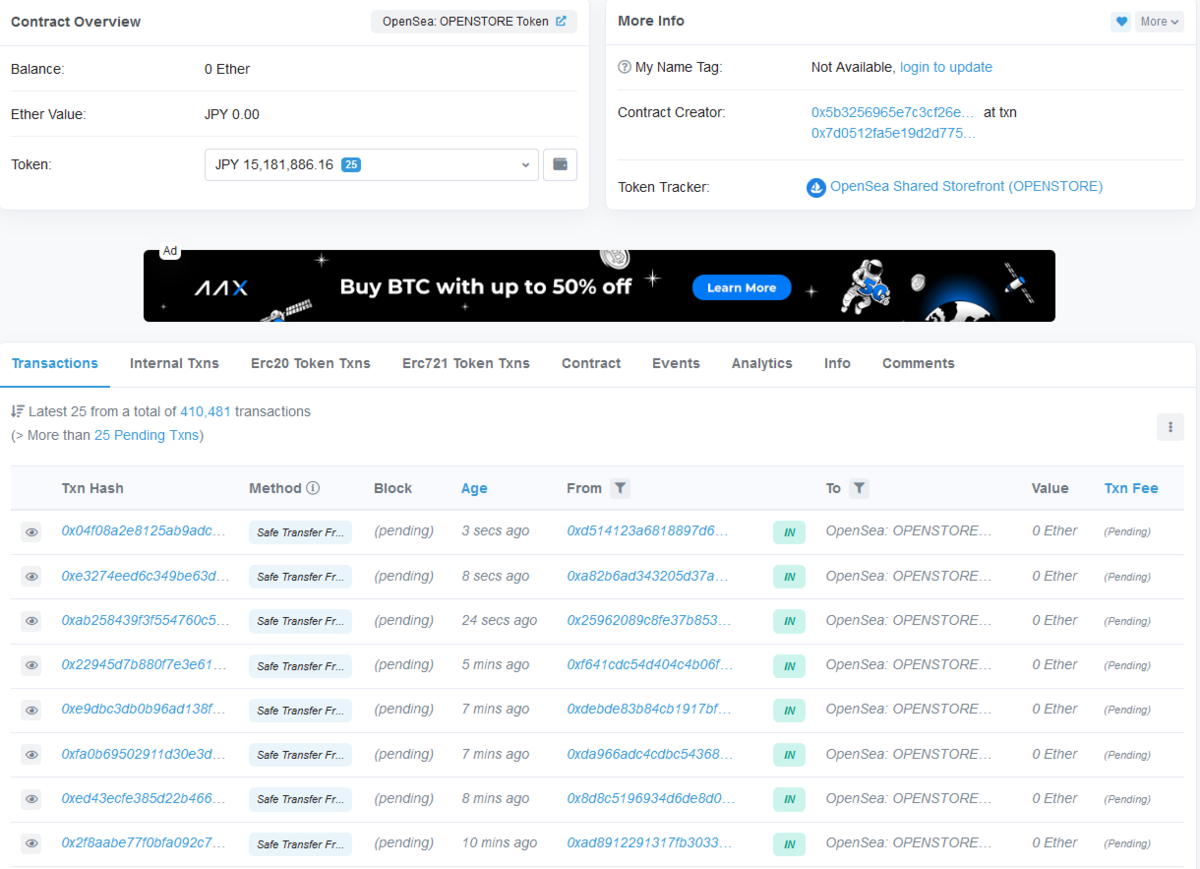
Task: Click the IN badge in the 8 secs ago row
Action: coord(789,577)
